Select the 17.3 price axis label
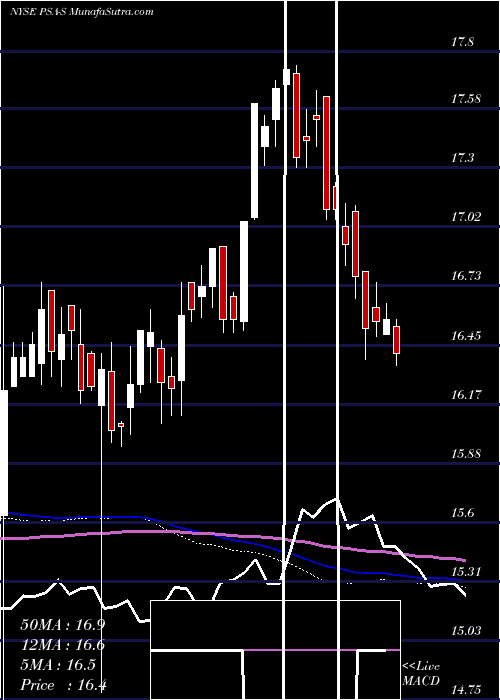This screenshot has height=700, width=500. tap(462, 158)
